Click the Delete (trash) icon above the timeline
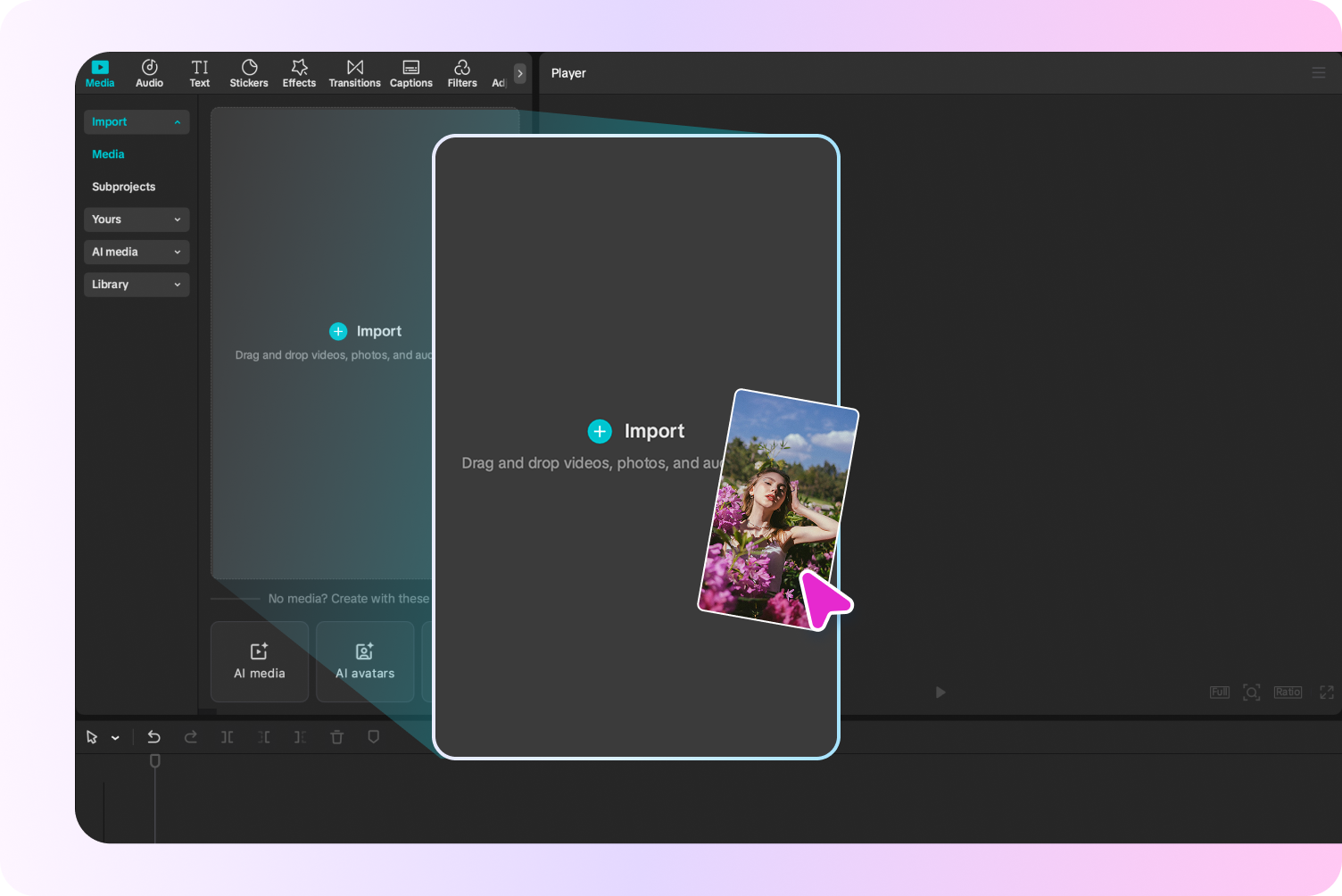The width and height of the screenshot is (1342, 896). [x=336, y=737]
